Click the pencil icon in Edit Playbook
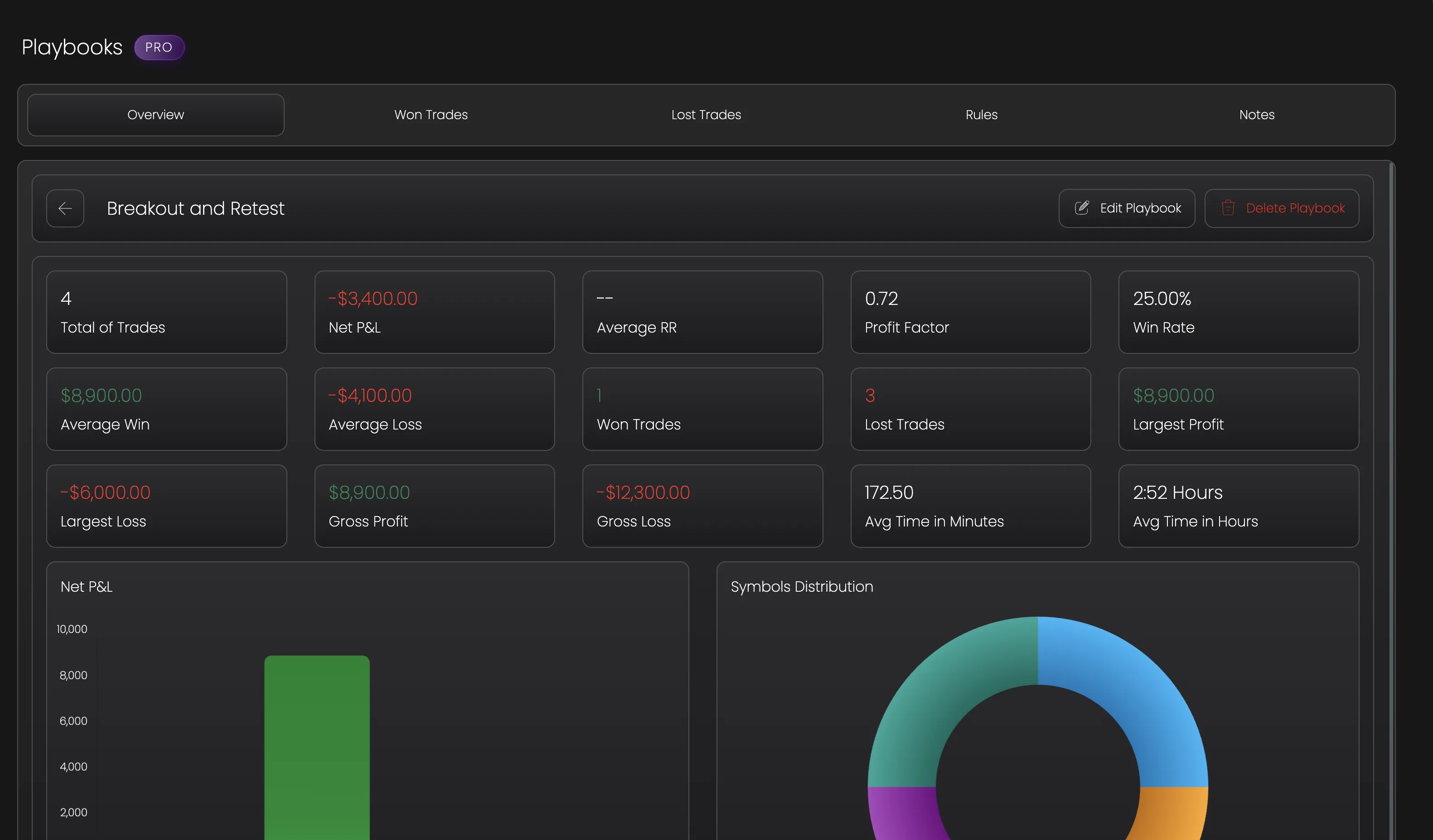Viewport: 1433px width, 840px height. pos(1082,208)
